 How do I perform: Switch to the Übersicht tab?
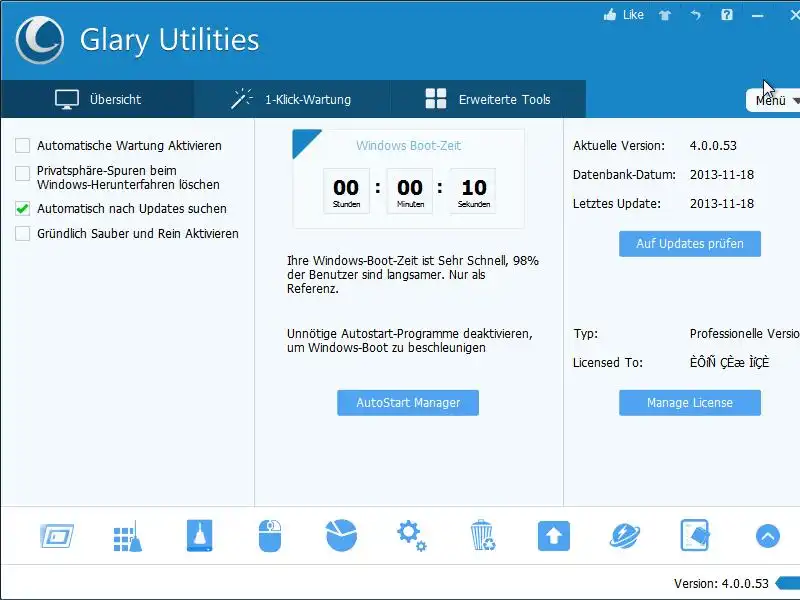click(x=97, y=99)
